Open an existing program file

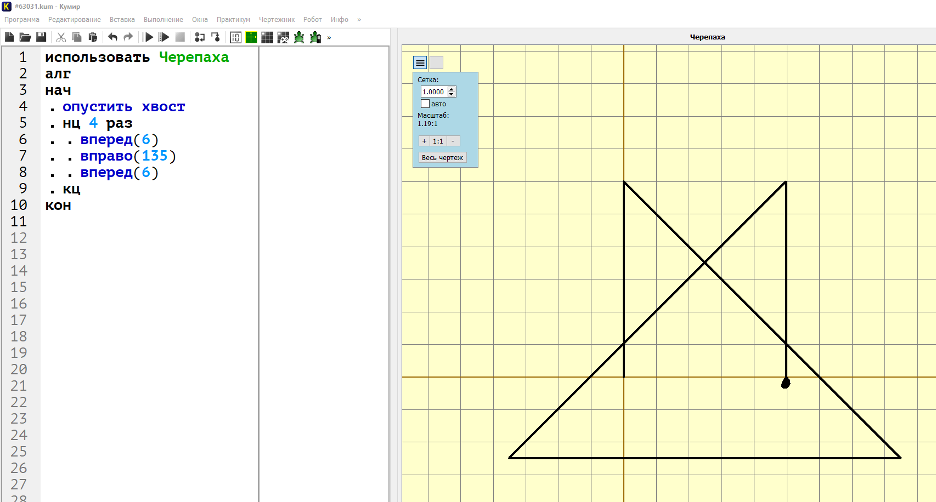tap(25, 37)
